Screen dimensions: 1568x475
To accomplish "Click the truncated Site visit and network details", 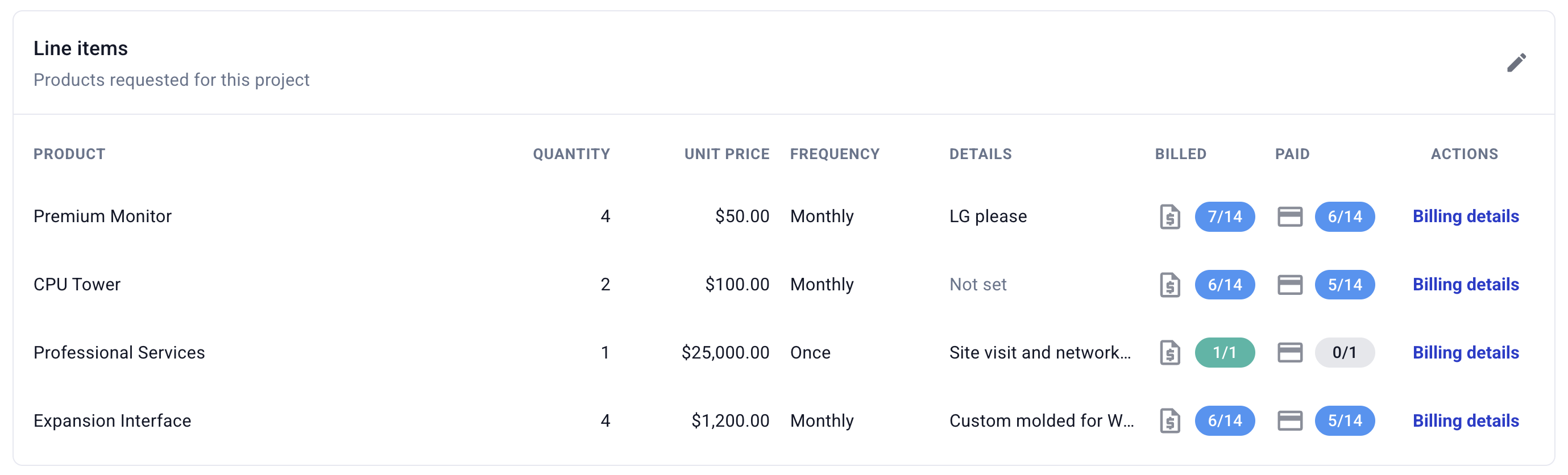I will [1040, 353].
